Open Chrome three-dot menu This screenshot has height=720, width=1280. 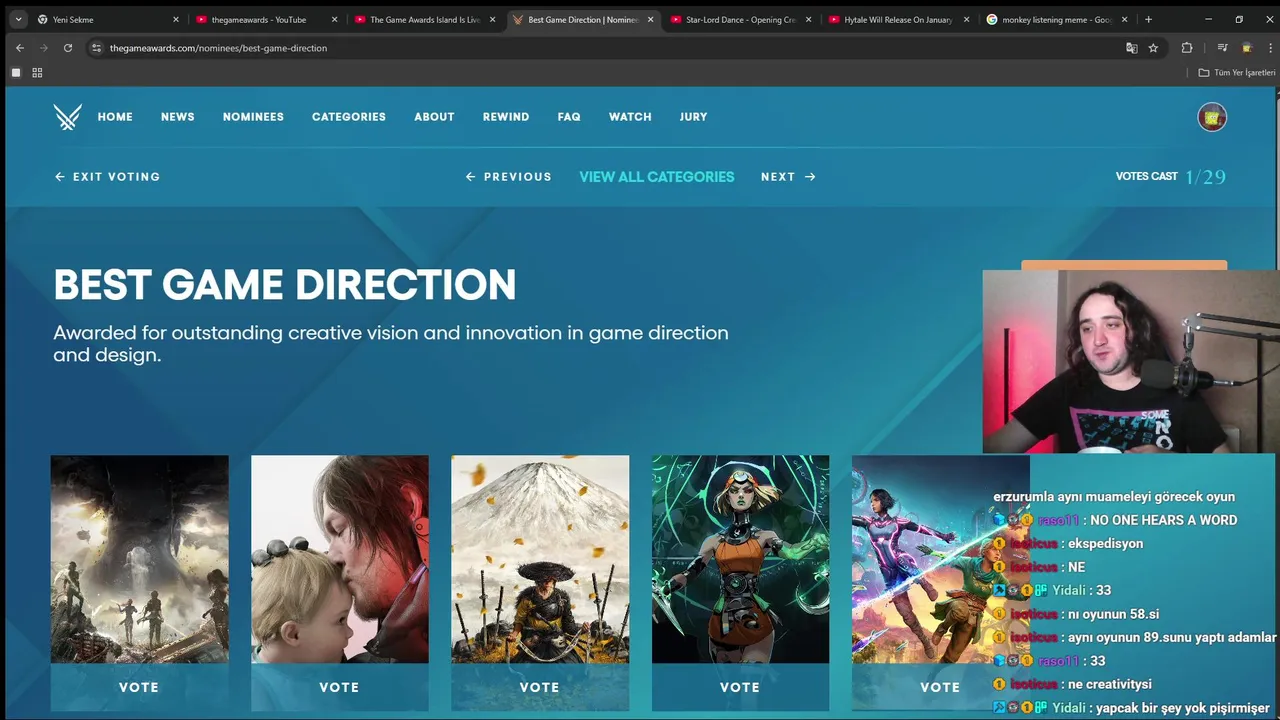pos(1270,48)
